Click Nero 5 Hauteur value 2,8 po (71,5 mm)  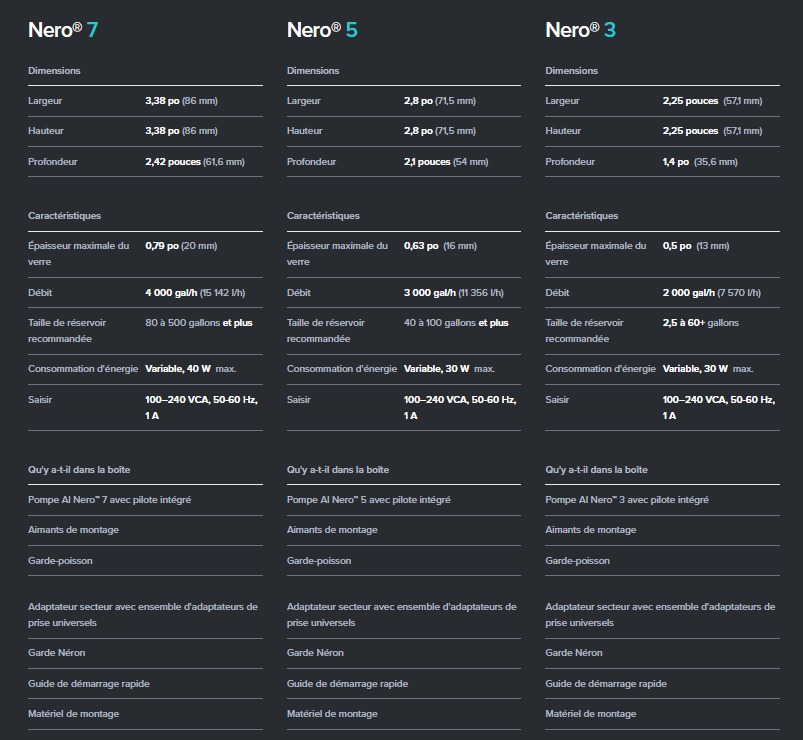point(440,131)
